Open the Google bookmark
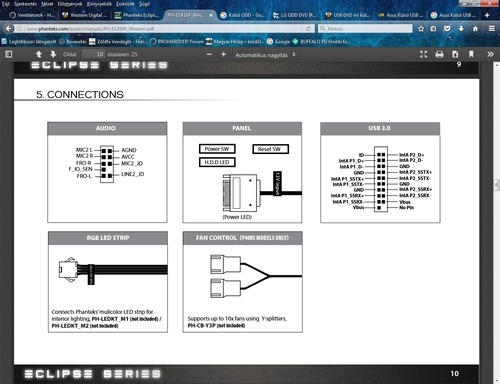Viewport: 500px width, 384px height. click(x=278, y=42)
